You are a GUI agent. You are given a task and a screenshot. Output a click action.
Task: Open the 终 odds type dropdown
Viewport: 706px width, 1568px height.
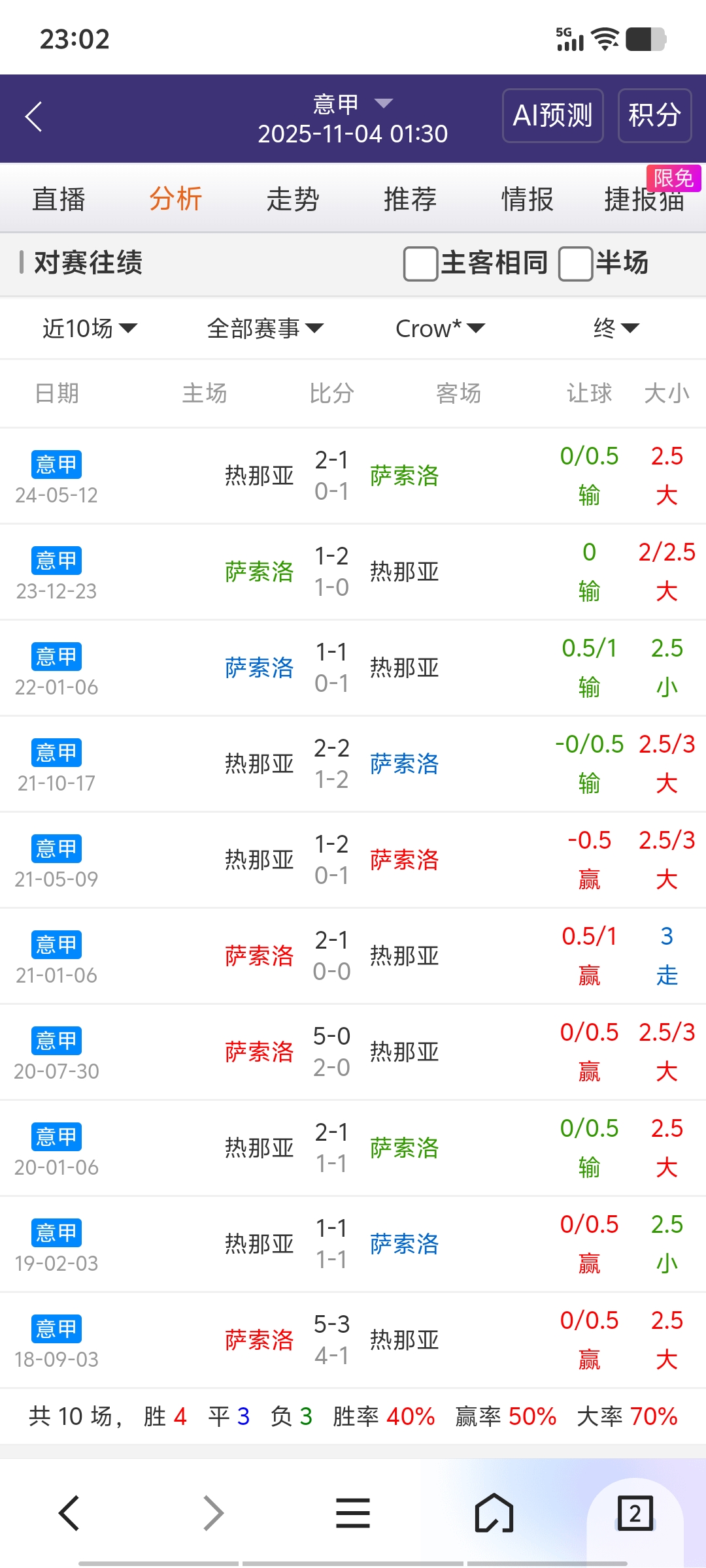(616, 328)
